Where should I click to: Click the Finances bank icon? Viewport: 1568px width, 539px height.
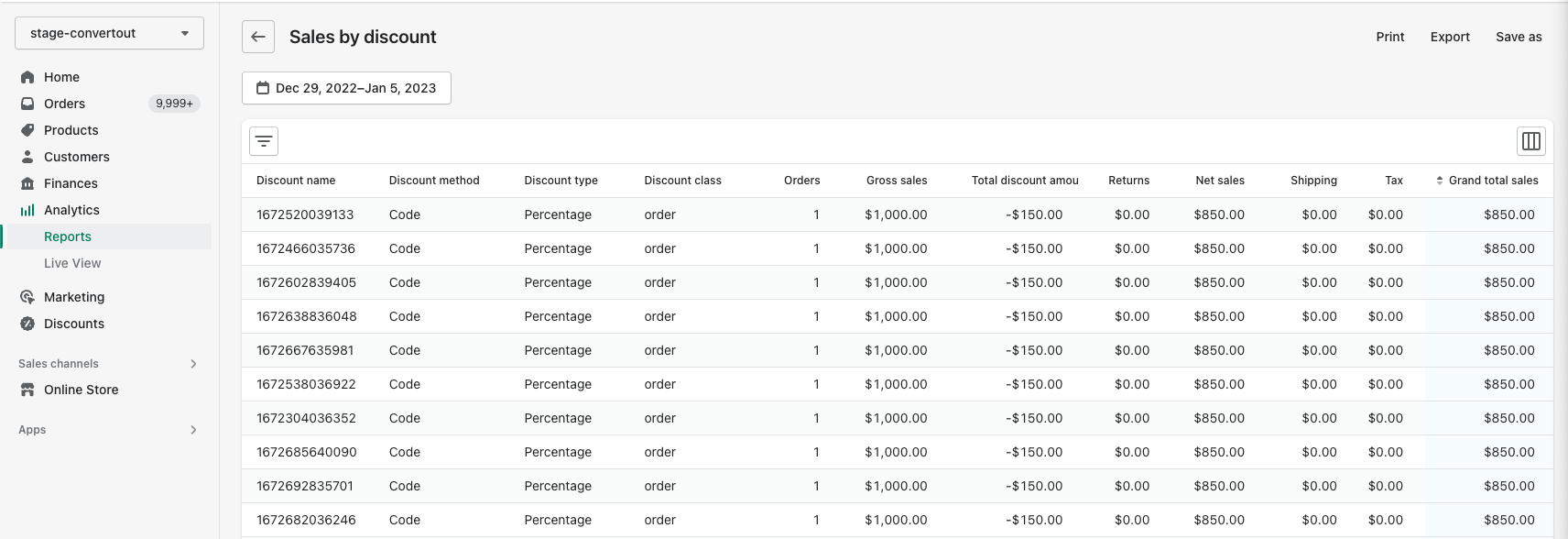click(x=27, y=183)
